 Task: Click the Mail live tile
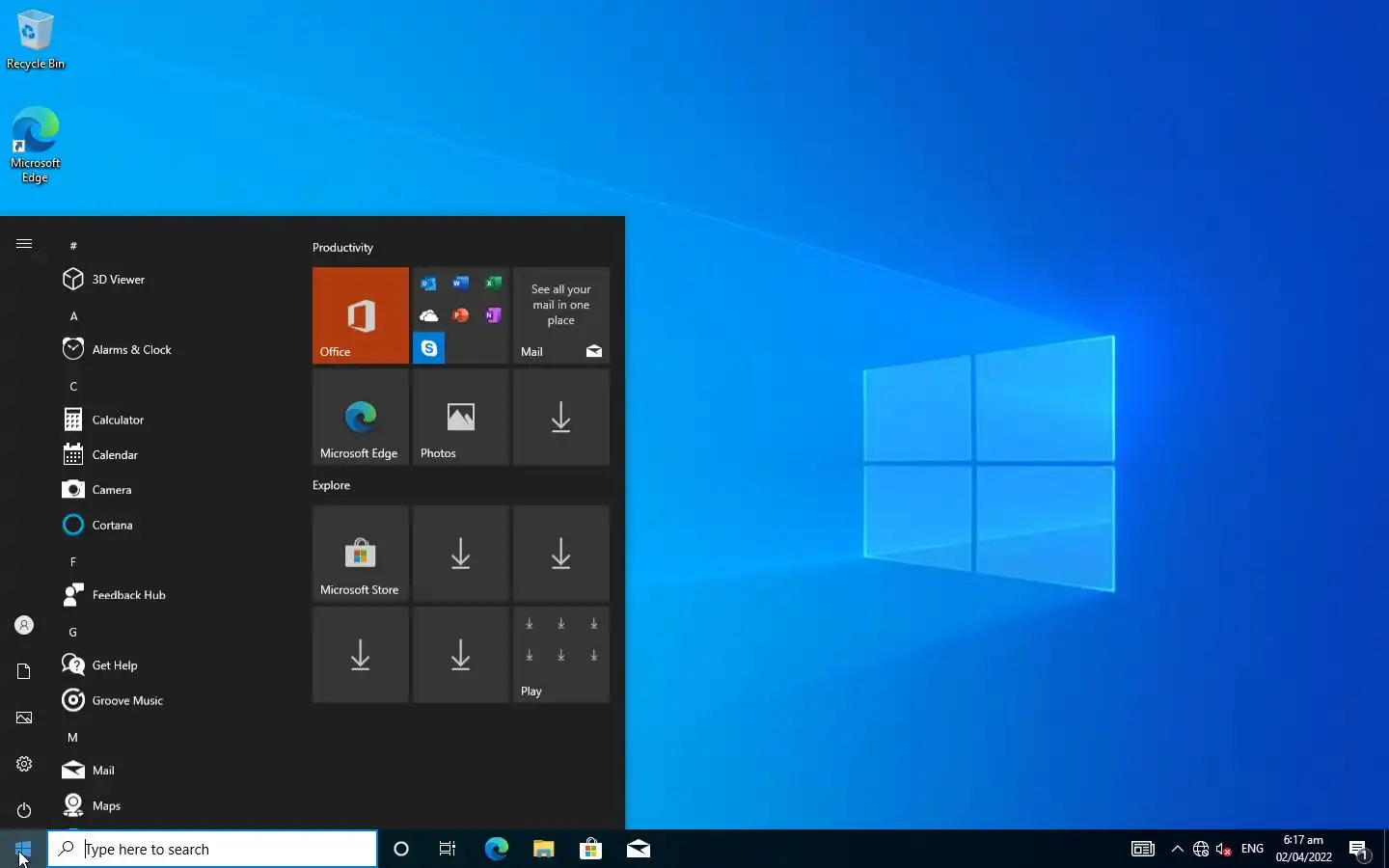pos(561,315)
